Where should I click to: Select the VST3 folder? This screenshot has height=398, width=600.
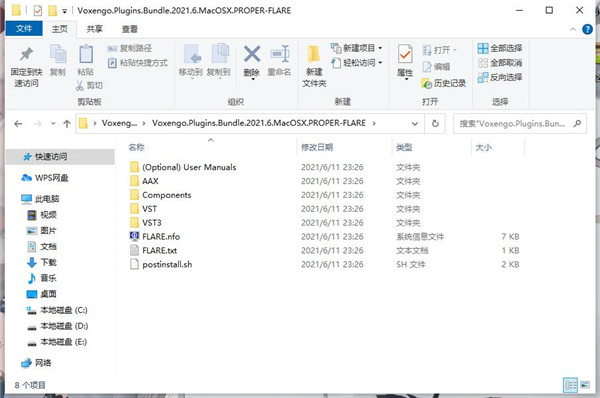[146, 223]
